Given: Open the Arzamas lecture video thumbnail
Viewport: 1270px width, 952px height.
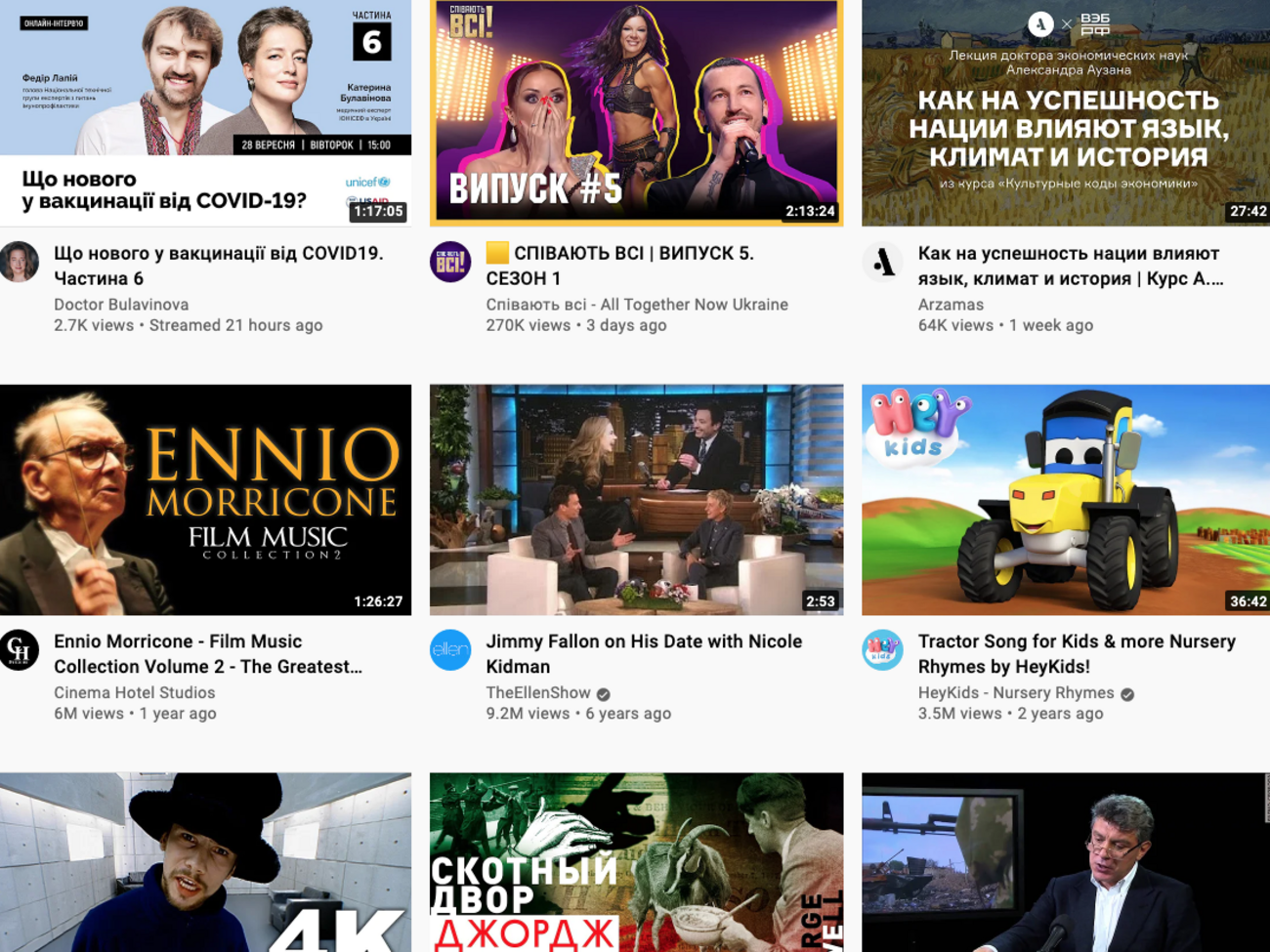Looking at the screenshot, I should (1065, 112).
